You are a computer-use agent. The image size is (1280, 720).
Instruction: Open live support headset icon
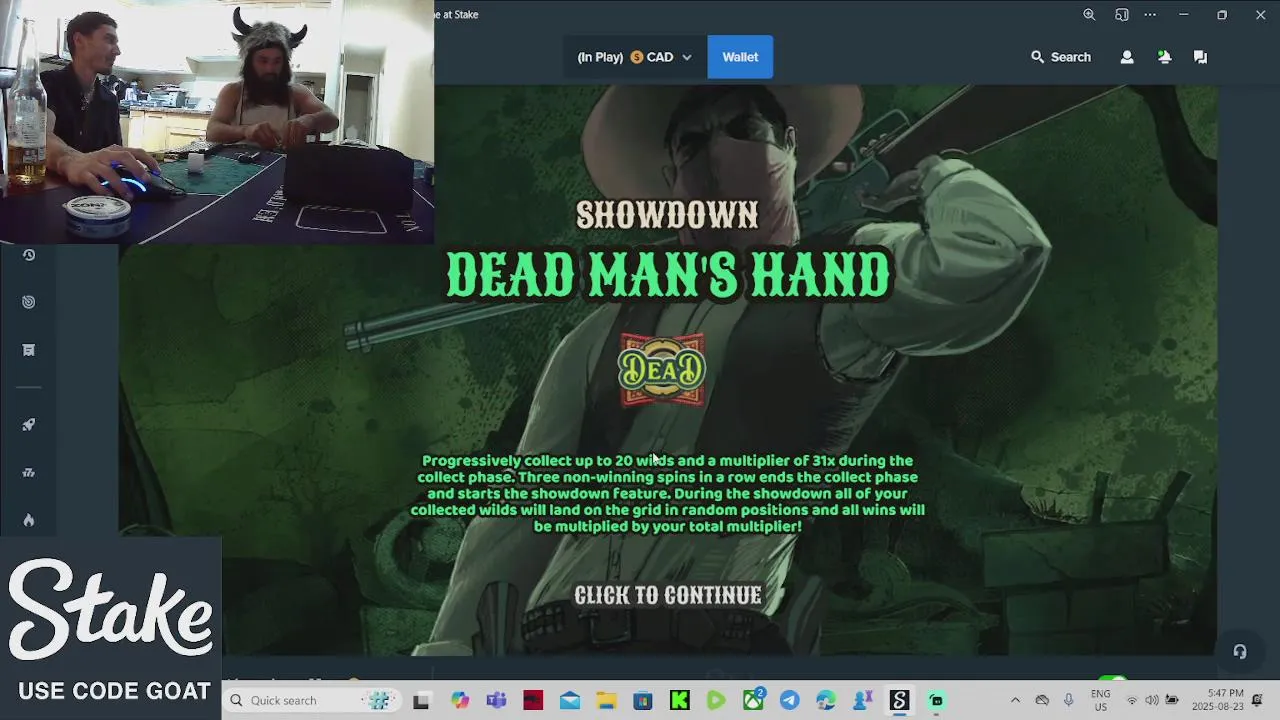pyautogui.click(x=1240, y=652)
